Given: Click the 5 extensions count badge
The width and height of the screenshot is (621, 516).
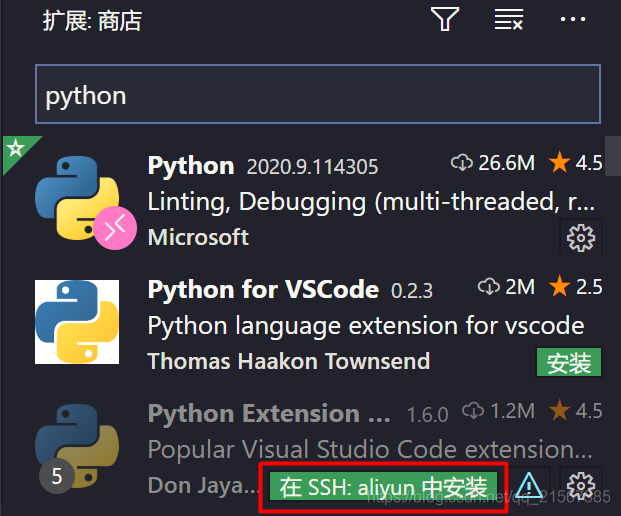Looking at the screenshot, I should 57,476.
